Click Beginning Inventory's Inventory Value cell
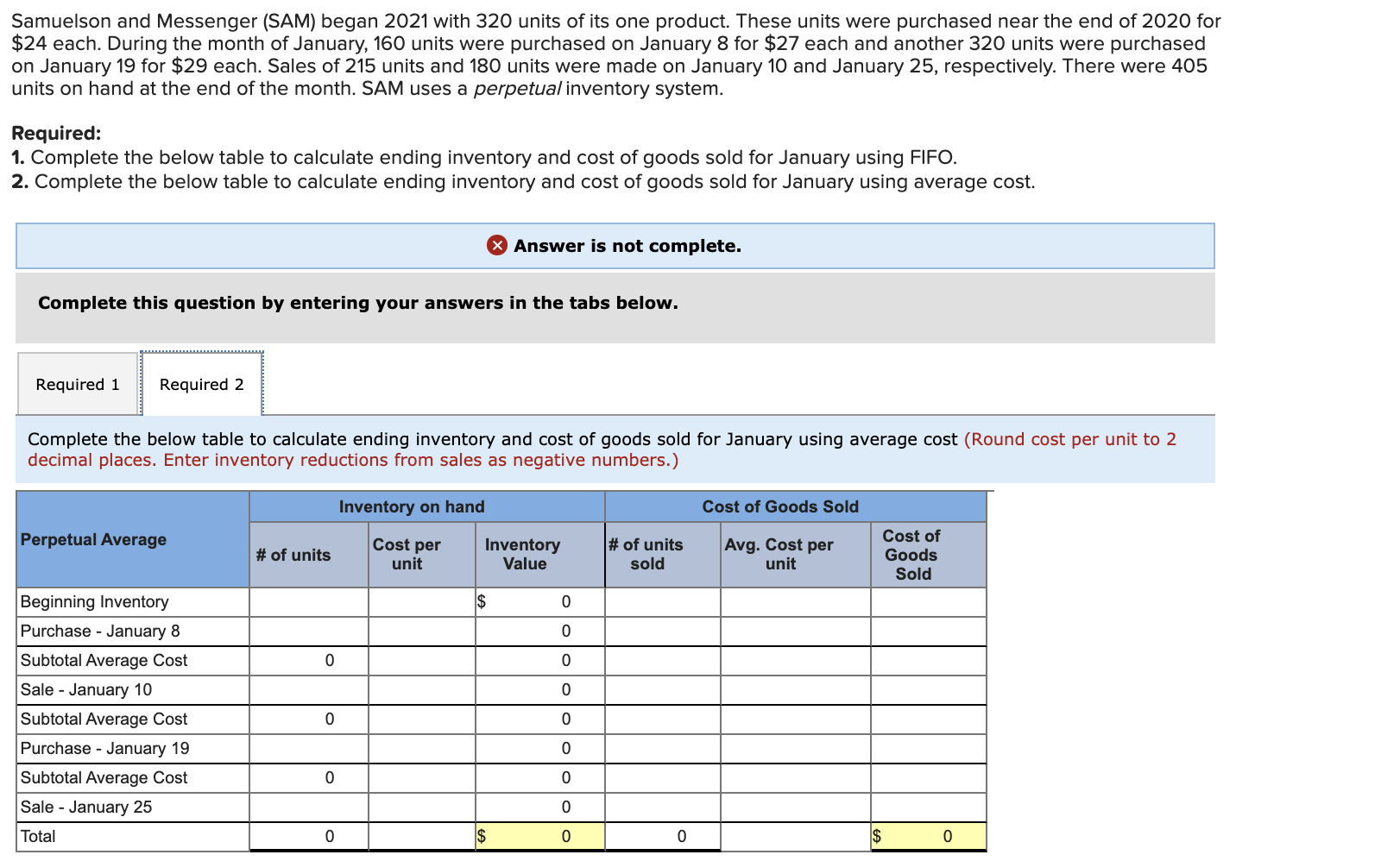Screen dimensions: 1400x861 pyautogui.click(x=540, y=602)
